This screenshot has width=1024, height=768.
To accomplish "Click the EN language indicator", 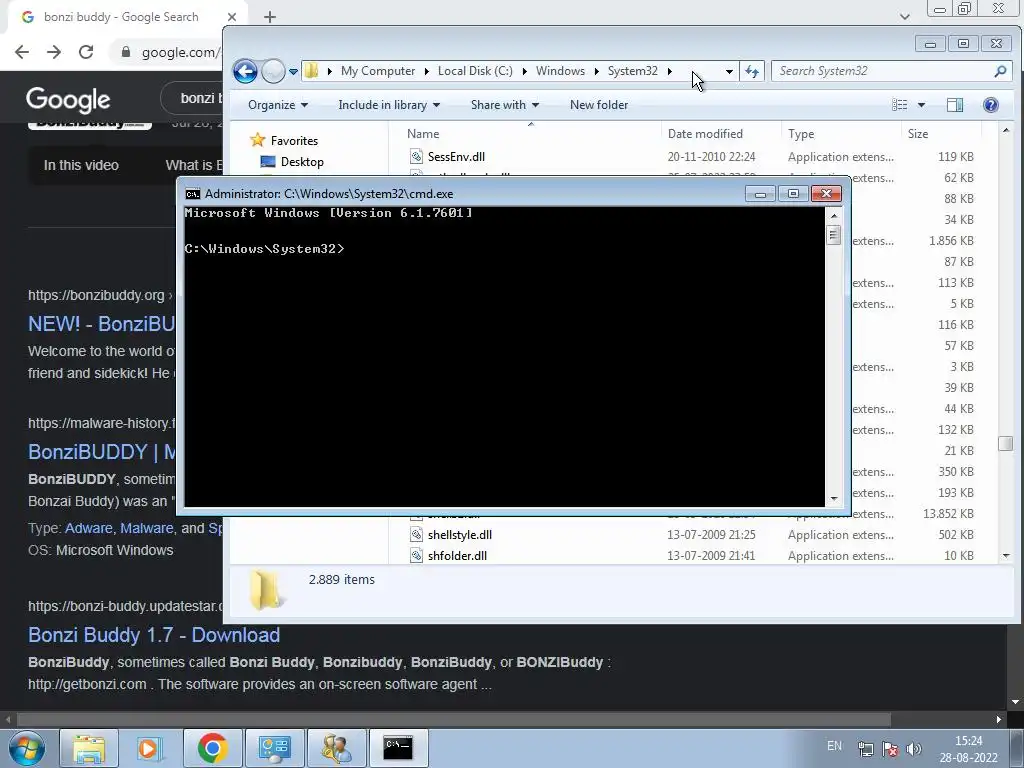I will (x=834, y=746).
